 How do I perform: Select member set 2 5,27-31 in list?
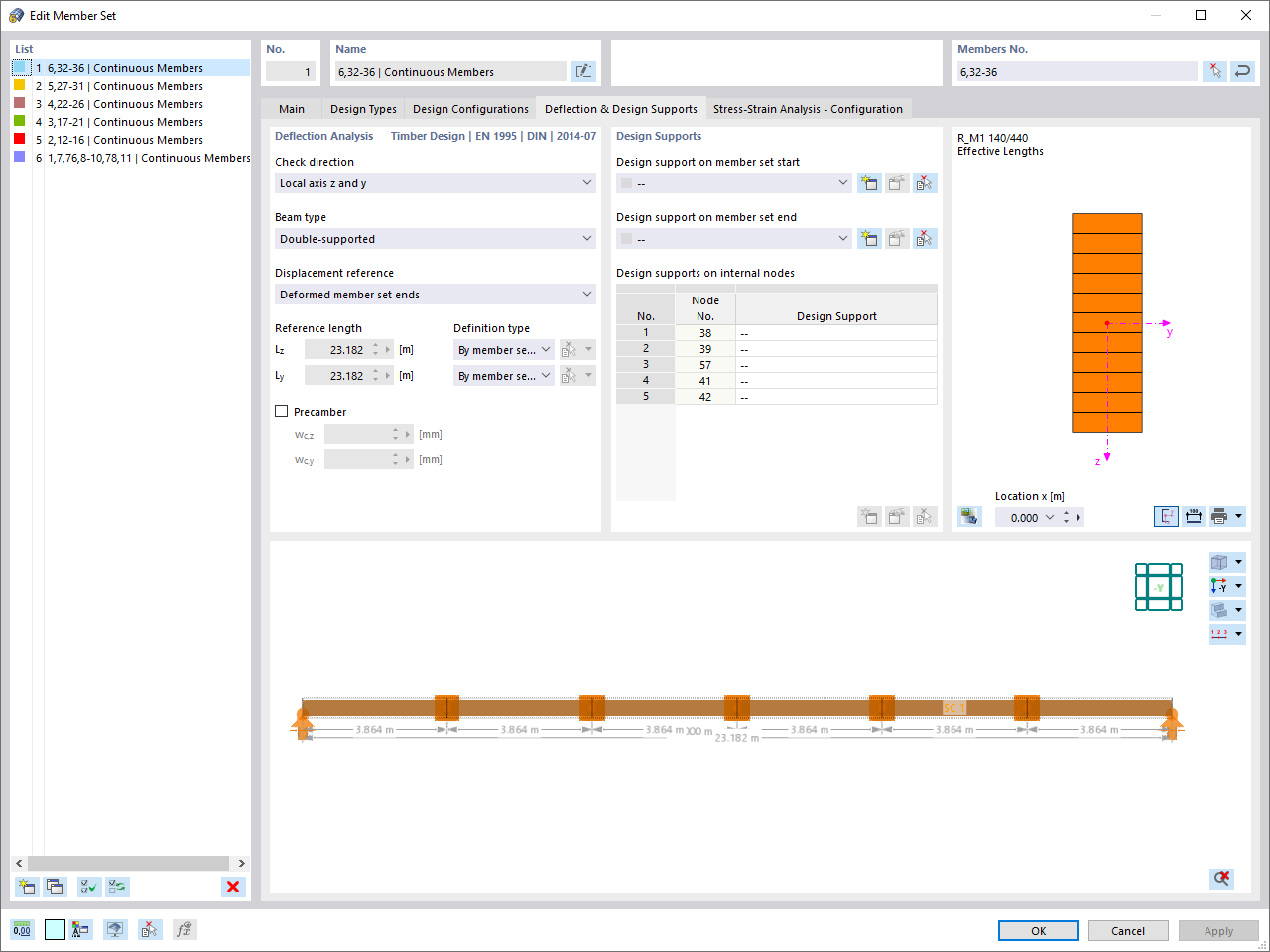(131, 86)
